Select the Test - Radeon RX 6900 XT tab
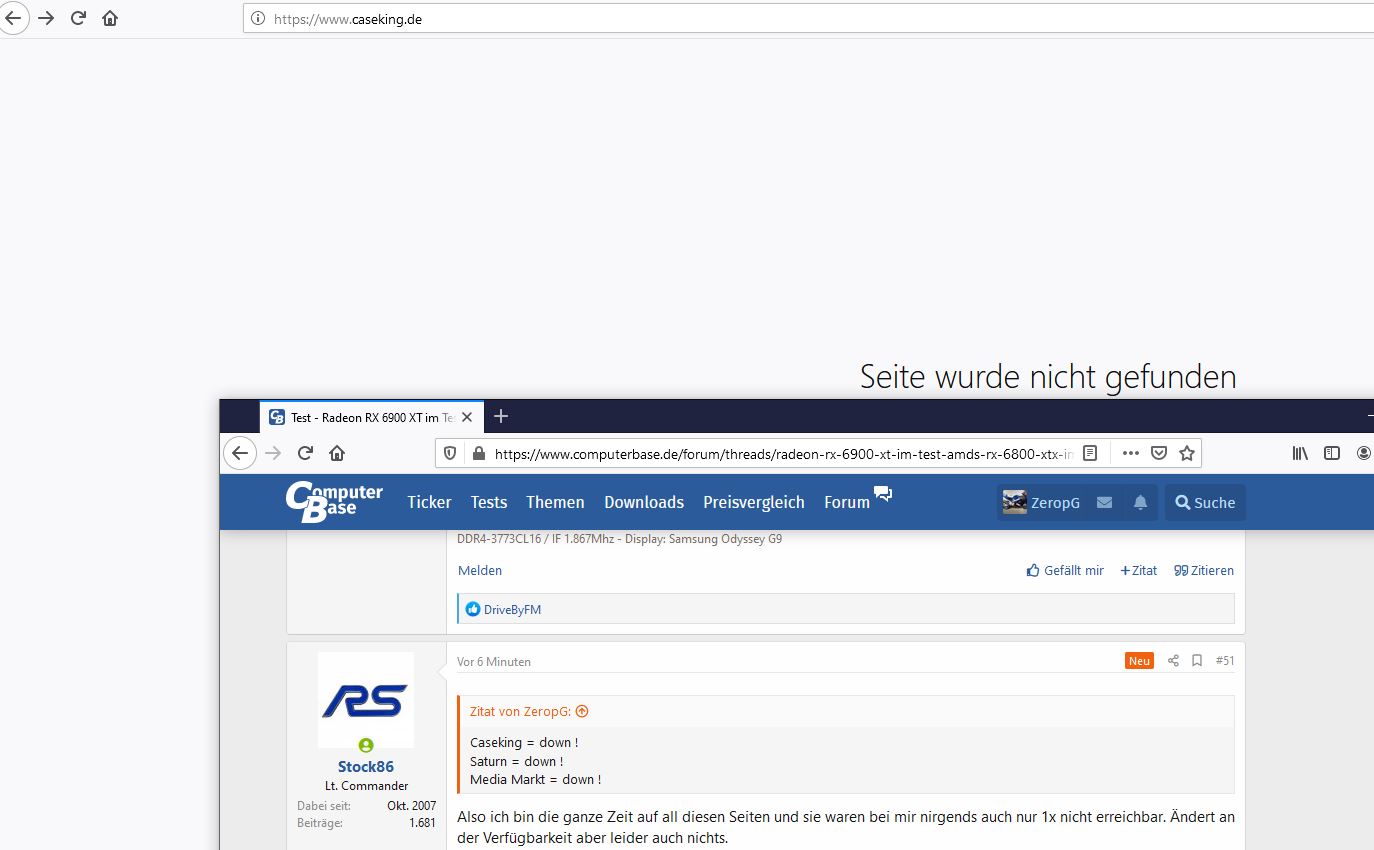 (372, 417)
